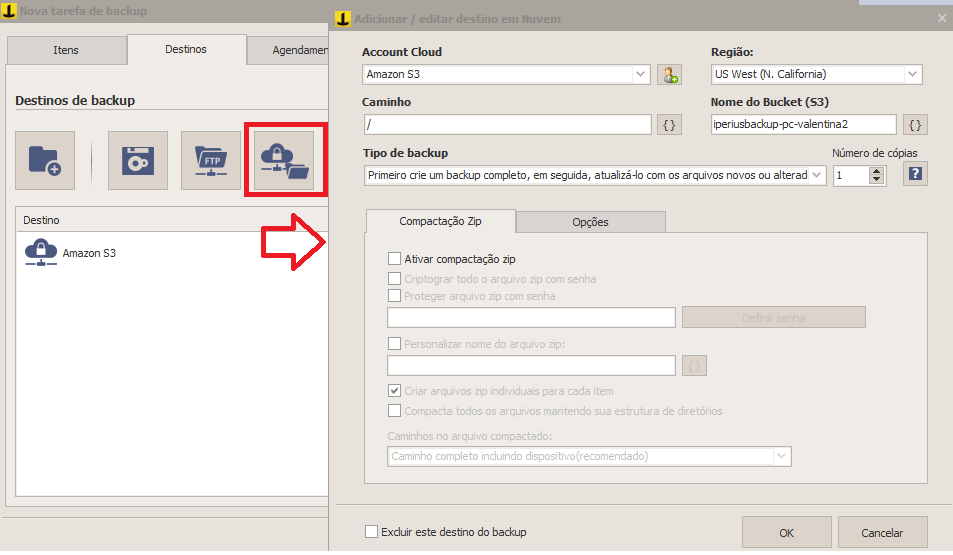This screenshot has height=555, width=953.
Task: Select the Amazon S3 destination cloud icon
Action: 41,252
